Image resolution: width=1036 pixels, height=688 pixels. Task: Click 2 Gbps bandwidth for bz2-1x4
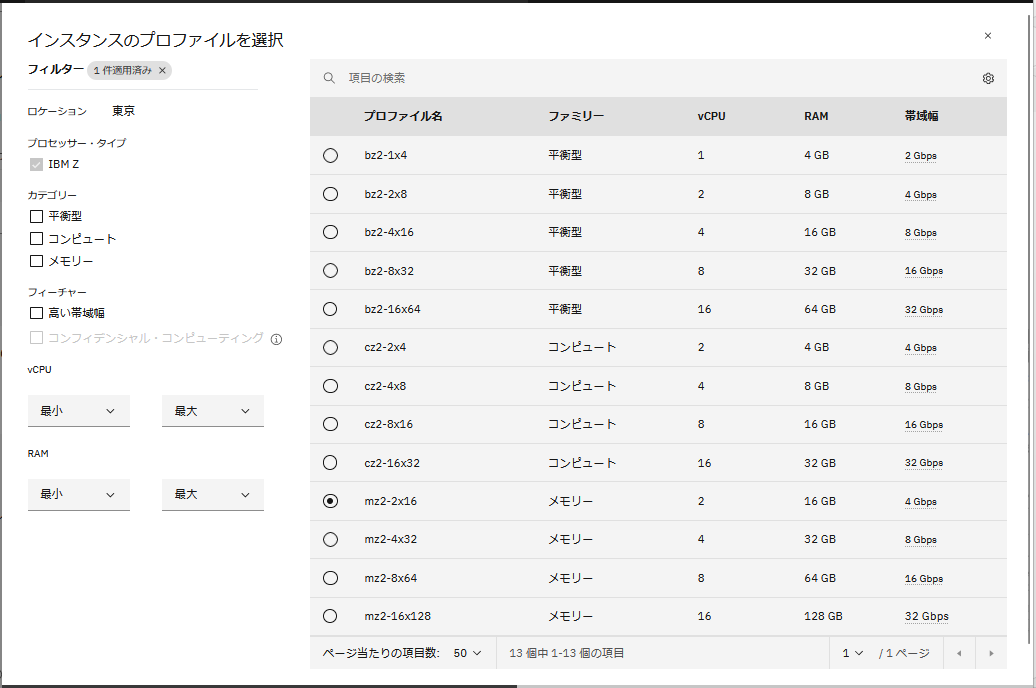tap(920, 156)
